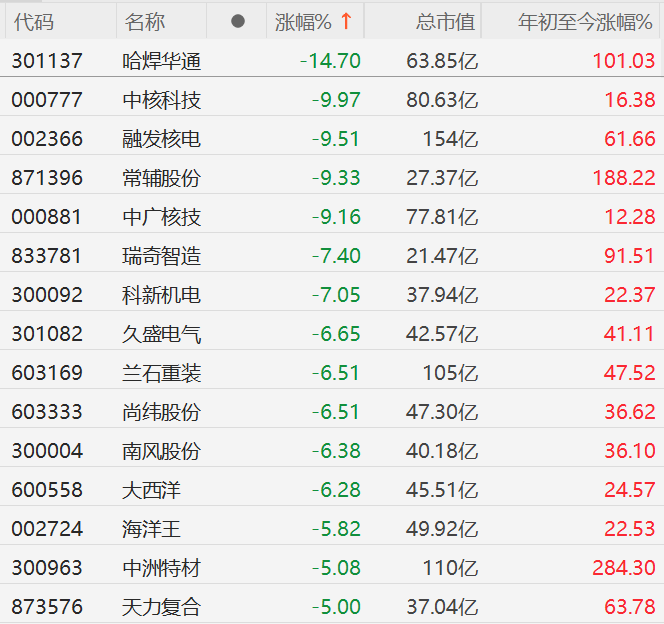The height and width of the screenshot is (624, 664).
Task: Click year-to-date value 91.51
Action: click(630, 256)
